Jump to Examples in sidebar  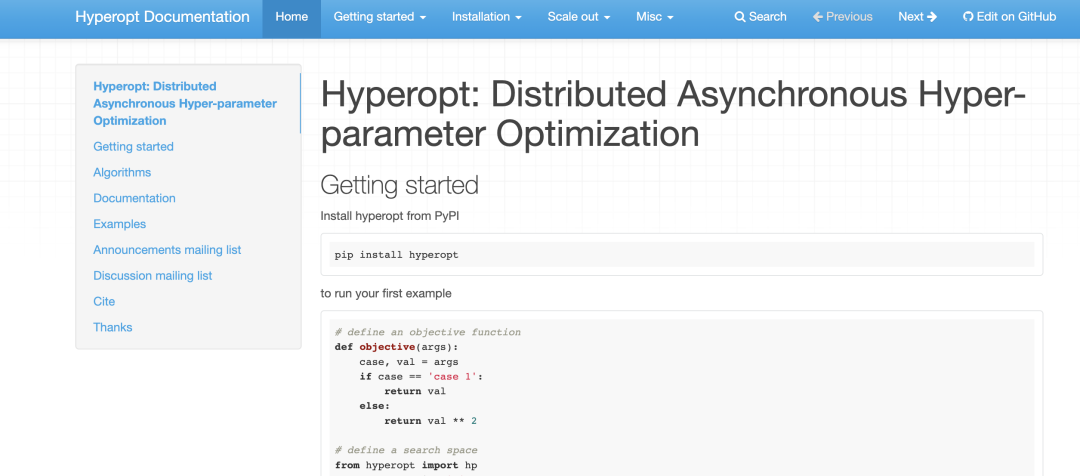(x=120, y=224)
